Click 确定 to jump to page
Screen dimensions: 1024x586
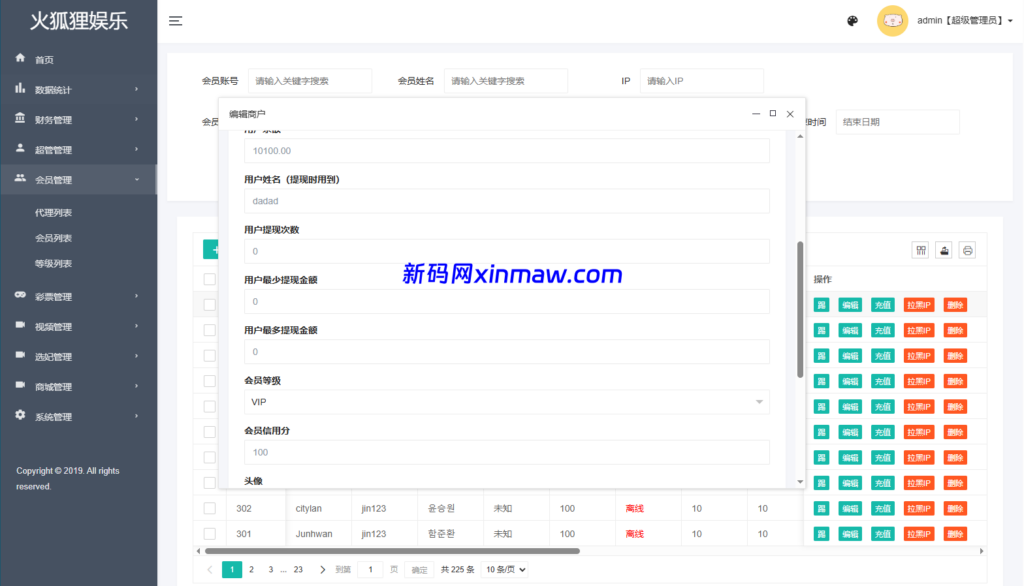tap(419, 570)
